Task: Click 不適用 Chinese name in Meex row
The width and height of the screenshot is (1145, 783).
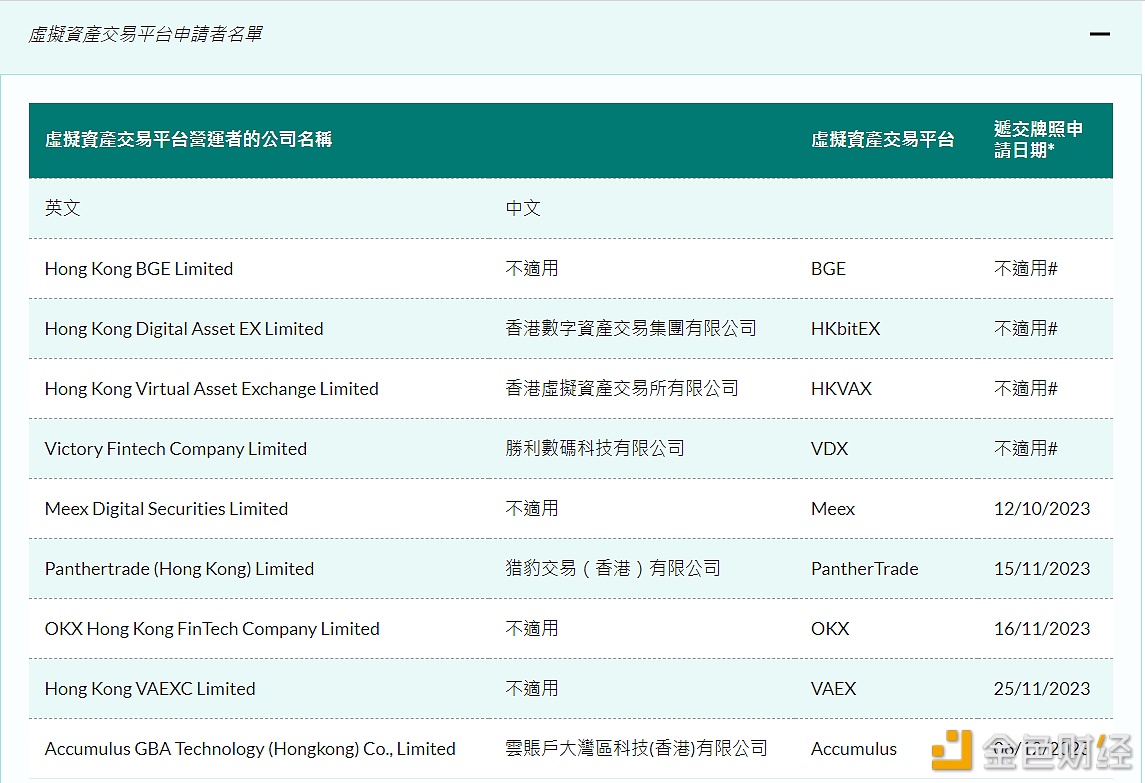Action: [x=532, y=508]
